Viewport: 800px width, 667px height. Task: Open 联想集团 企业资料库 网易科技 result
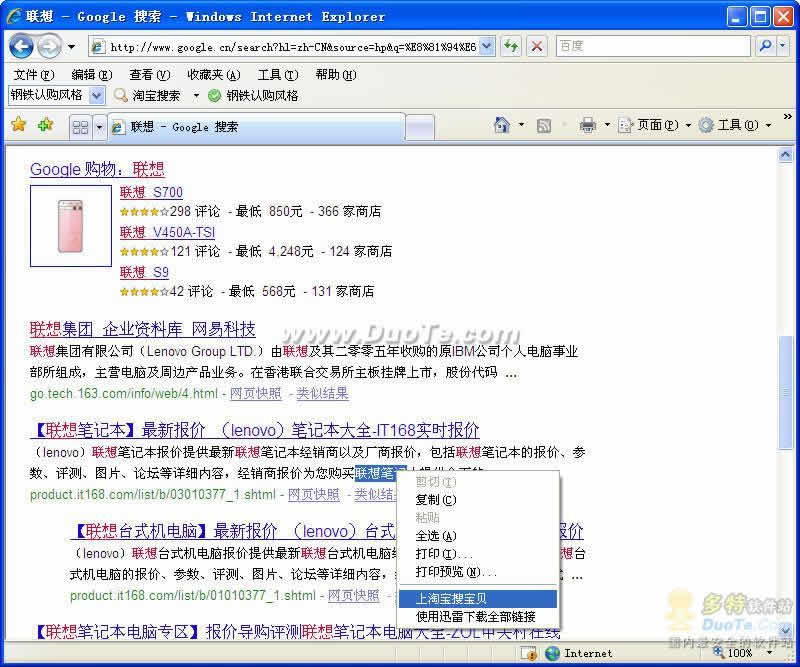[x=142, y=329]
